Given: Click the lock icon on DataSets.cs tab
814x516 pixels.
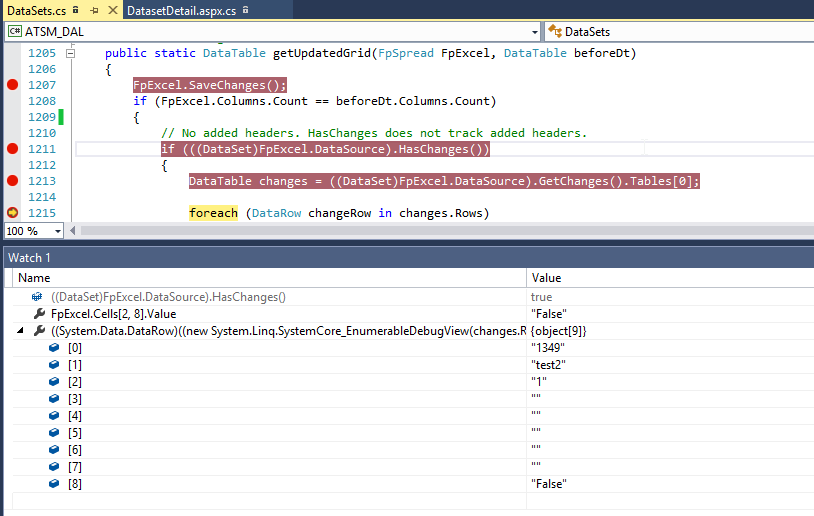Looking at the screenshot, I should 76,9.
